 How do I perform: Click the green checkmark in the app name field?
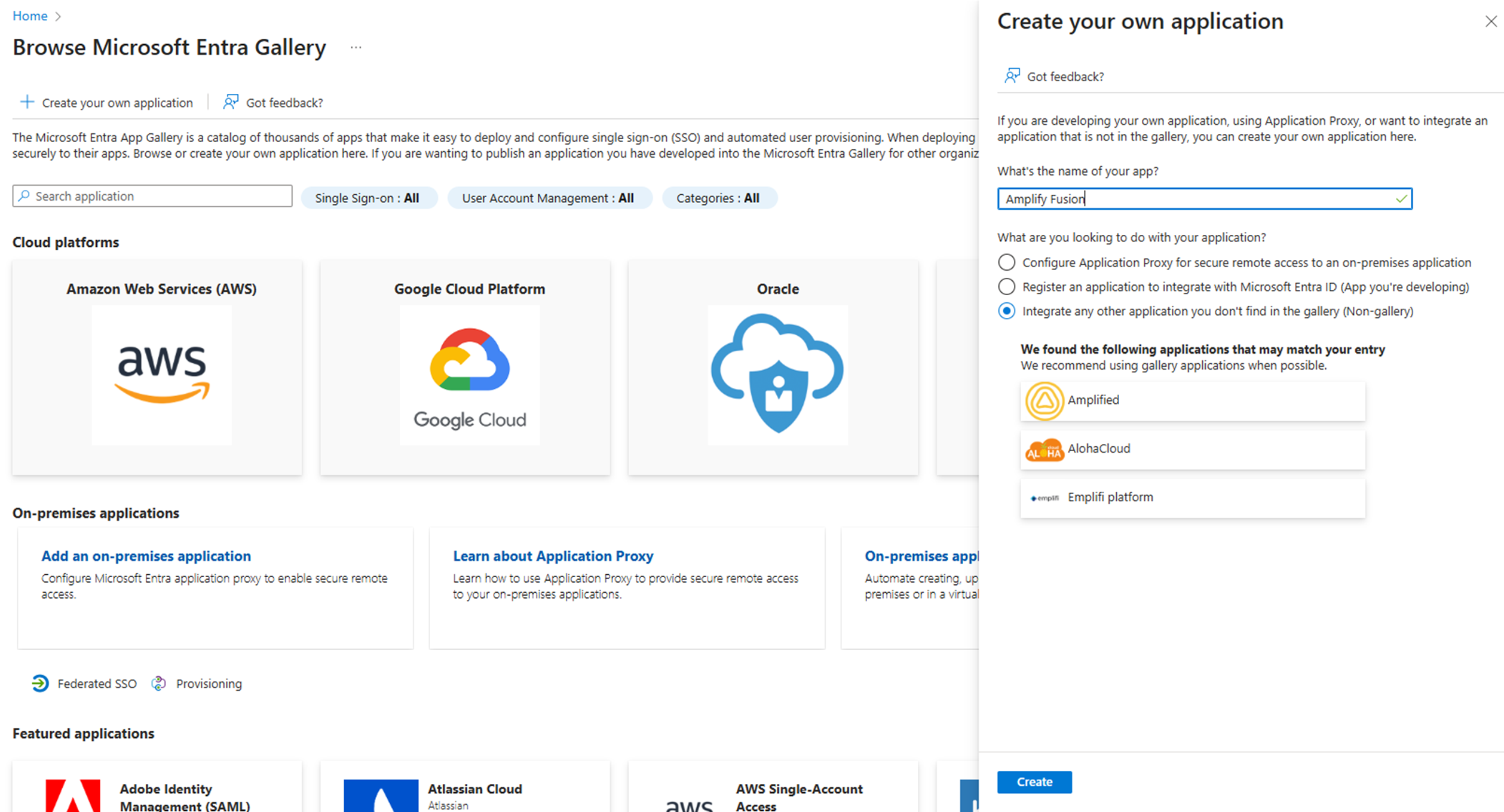1401,199
